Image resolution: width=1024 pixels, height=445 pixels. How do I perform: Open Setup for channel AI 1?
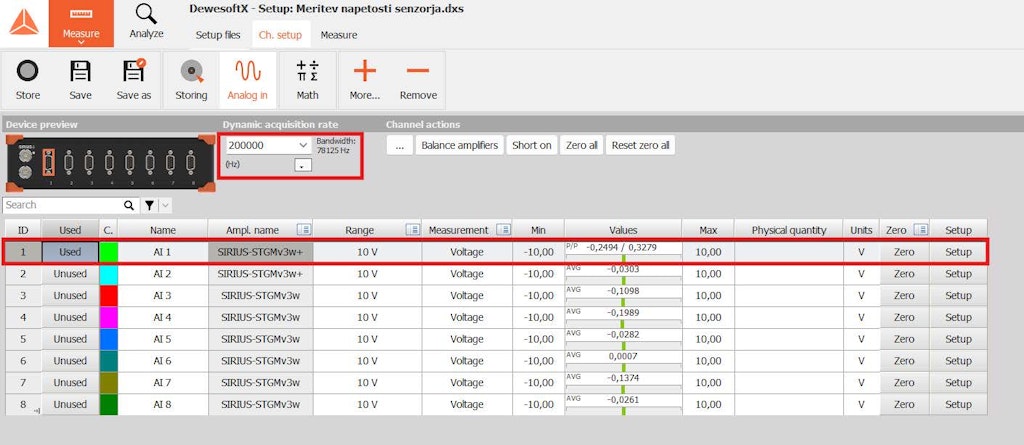pos(958,252)
